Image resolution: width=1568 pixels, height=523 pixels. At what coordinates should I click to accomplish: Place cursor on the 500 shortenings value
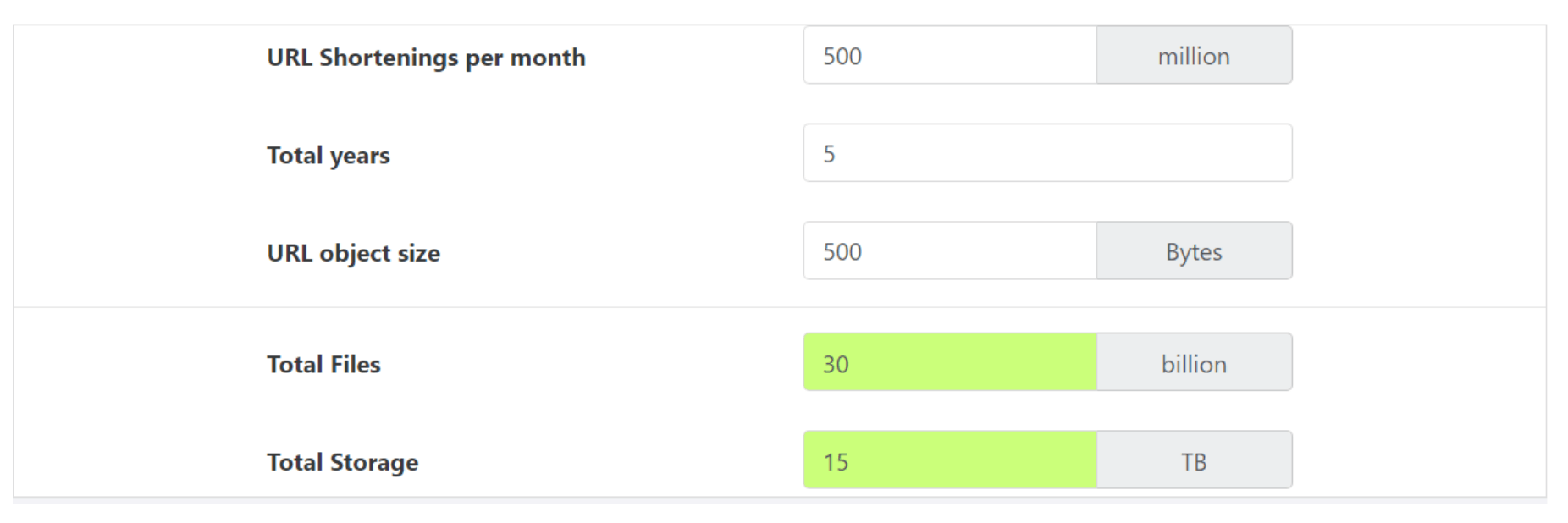842,57
